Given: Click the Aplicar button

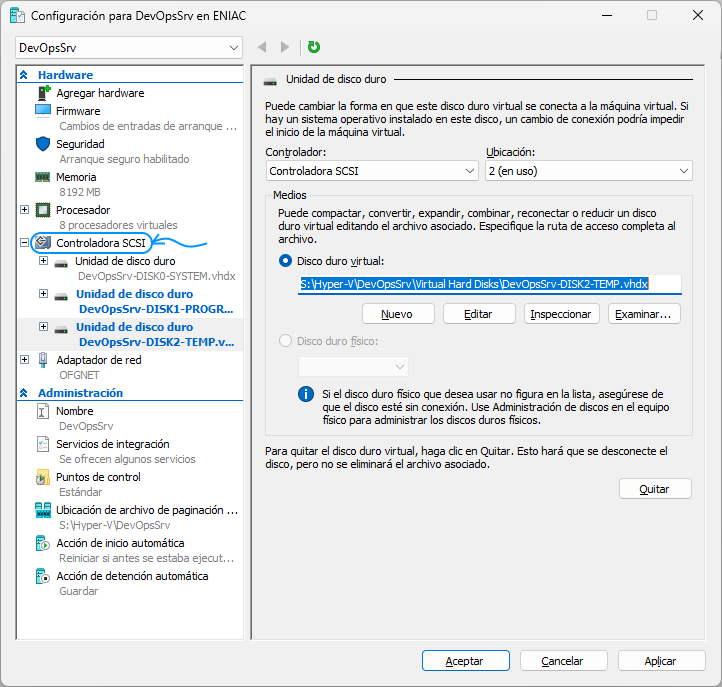Looking at the screenshot, I should tap(661, 661).
